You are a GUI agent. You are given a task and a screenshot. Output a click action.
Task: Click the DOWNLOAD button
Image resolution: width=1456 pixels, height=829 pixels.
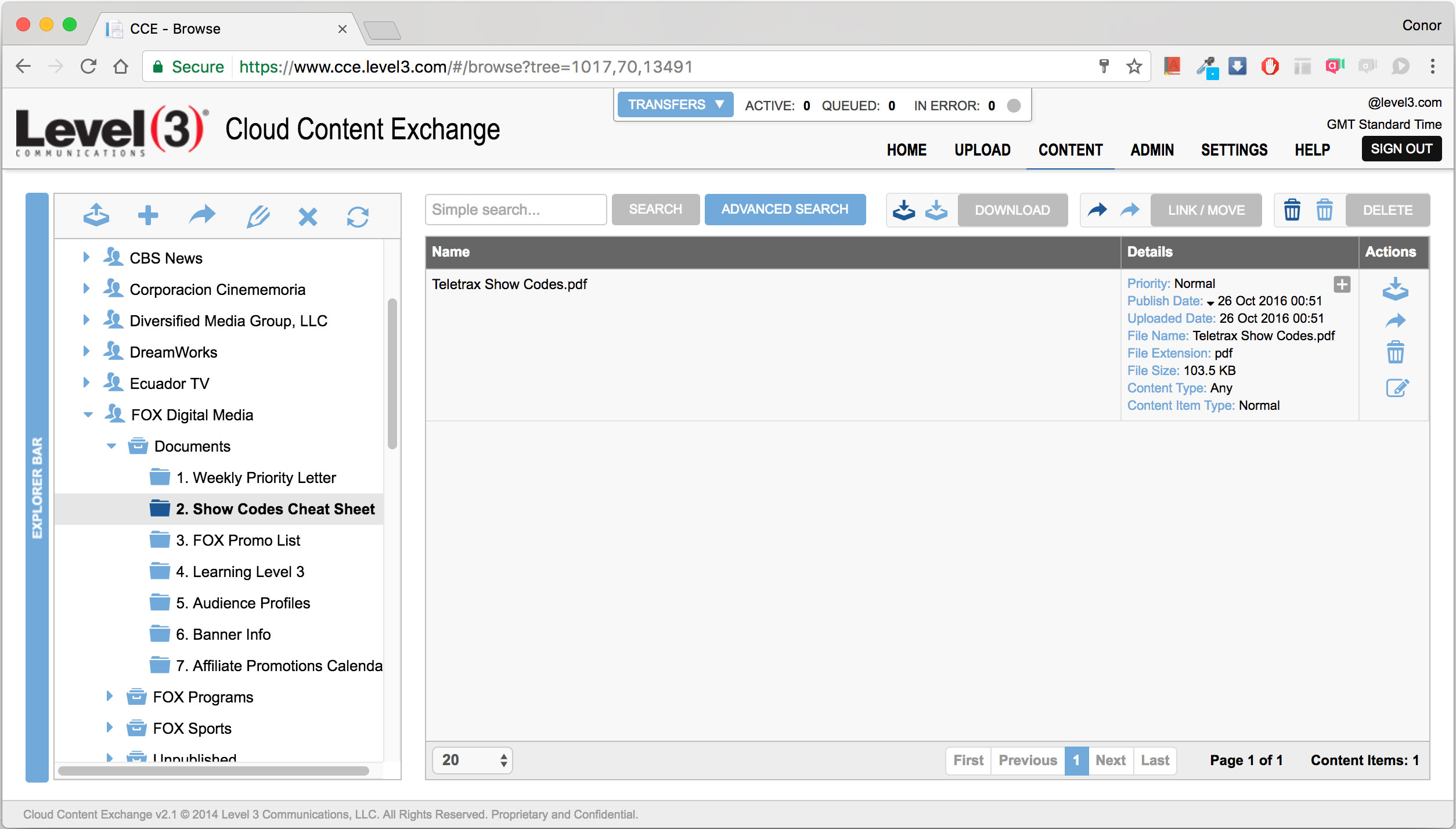click(1012, 210)
